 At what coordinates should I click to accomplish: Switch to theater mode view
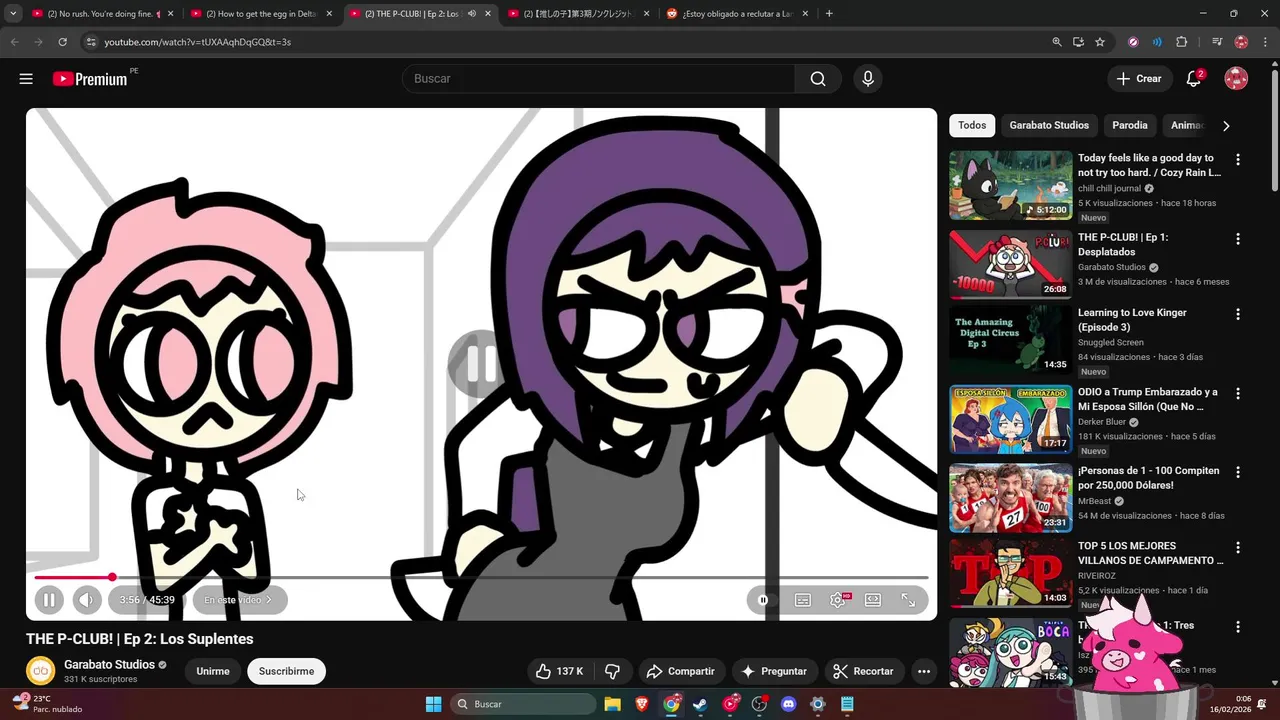(x=873, y=600)
